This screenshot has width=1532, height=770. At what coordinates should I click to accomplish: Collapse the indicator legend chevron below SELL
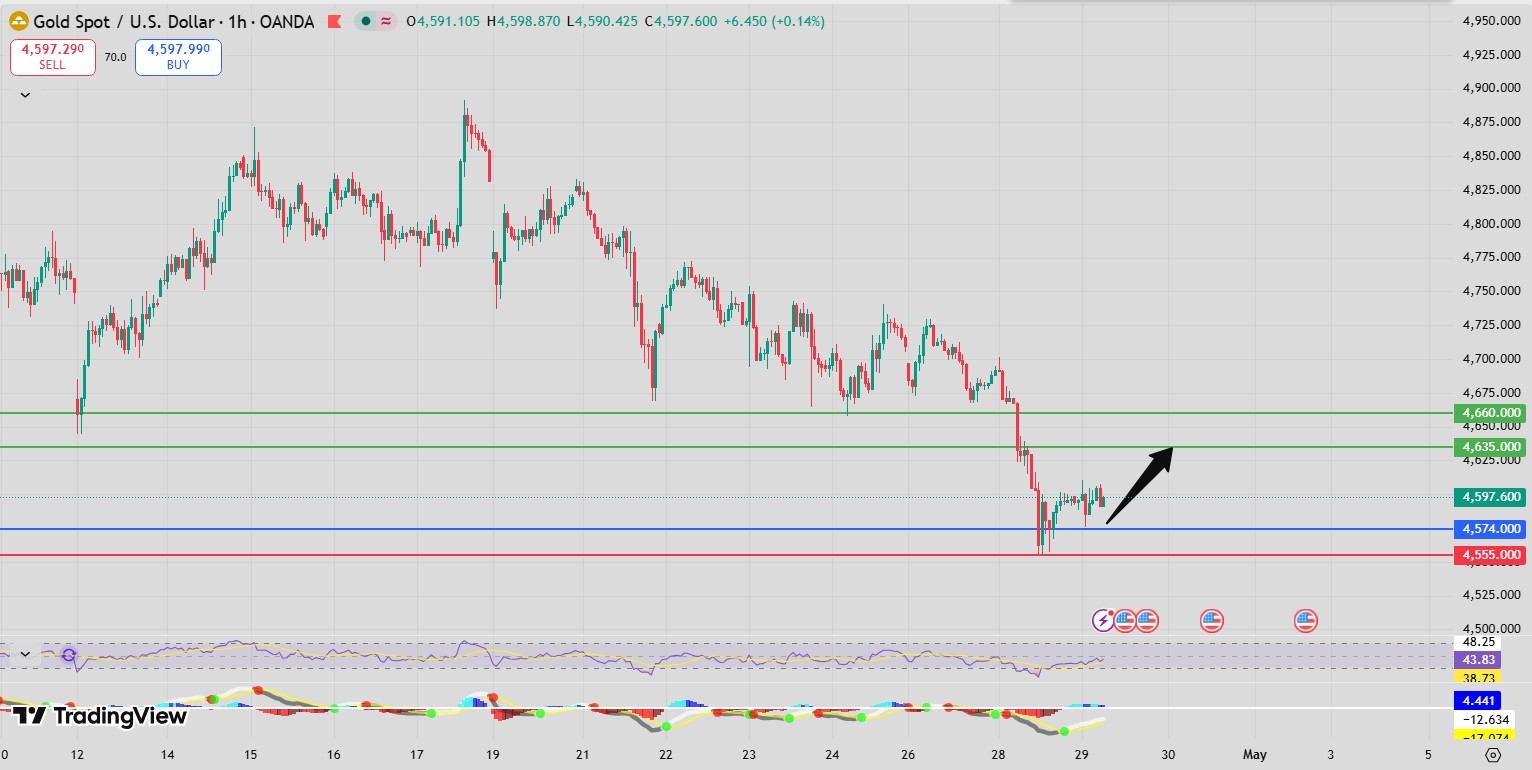pyautogui.click(x=25, y=95)
